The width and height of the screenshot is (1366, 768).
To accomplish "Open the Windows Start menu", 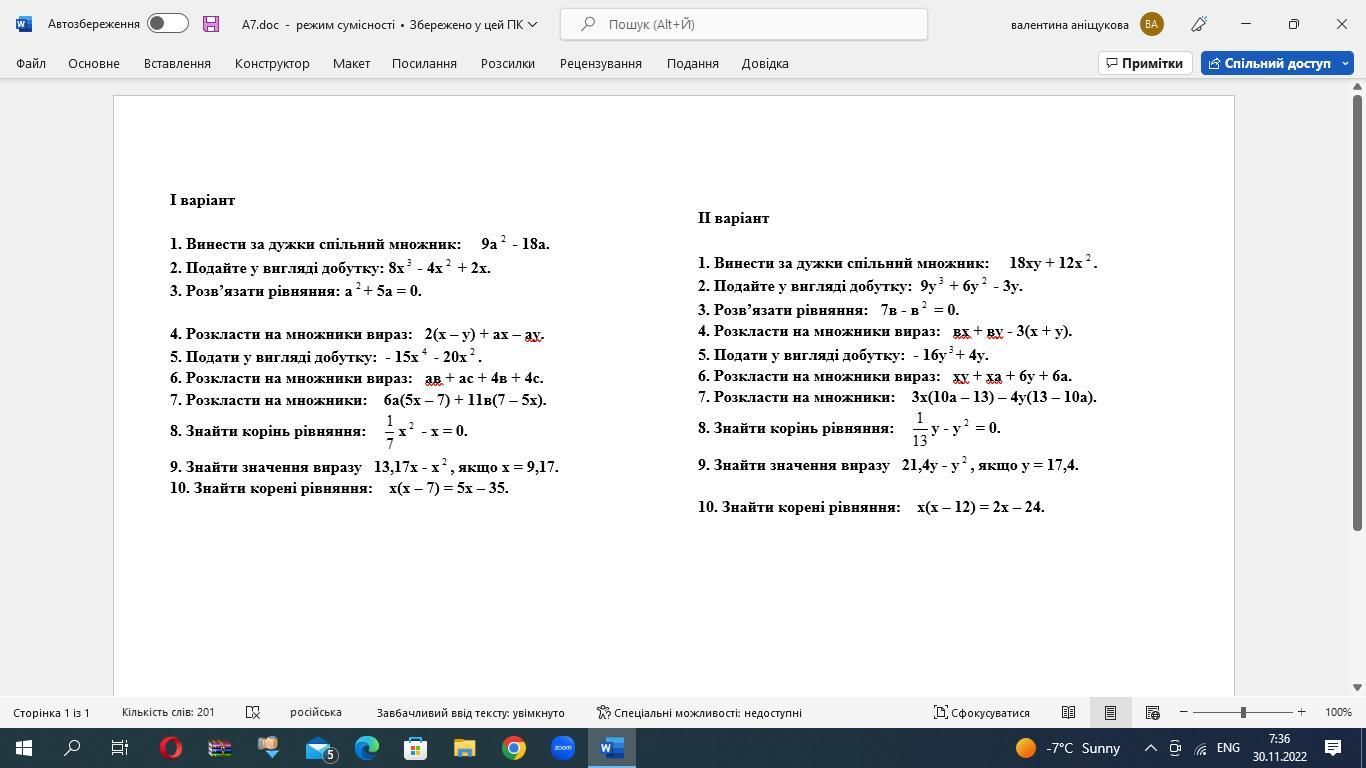I will click(x=24, y=748).
